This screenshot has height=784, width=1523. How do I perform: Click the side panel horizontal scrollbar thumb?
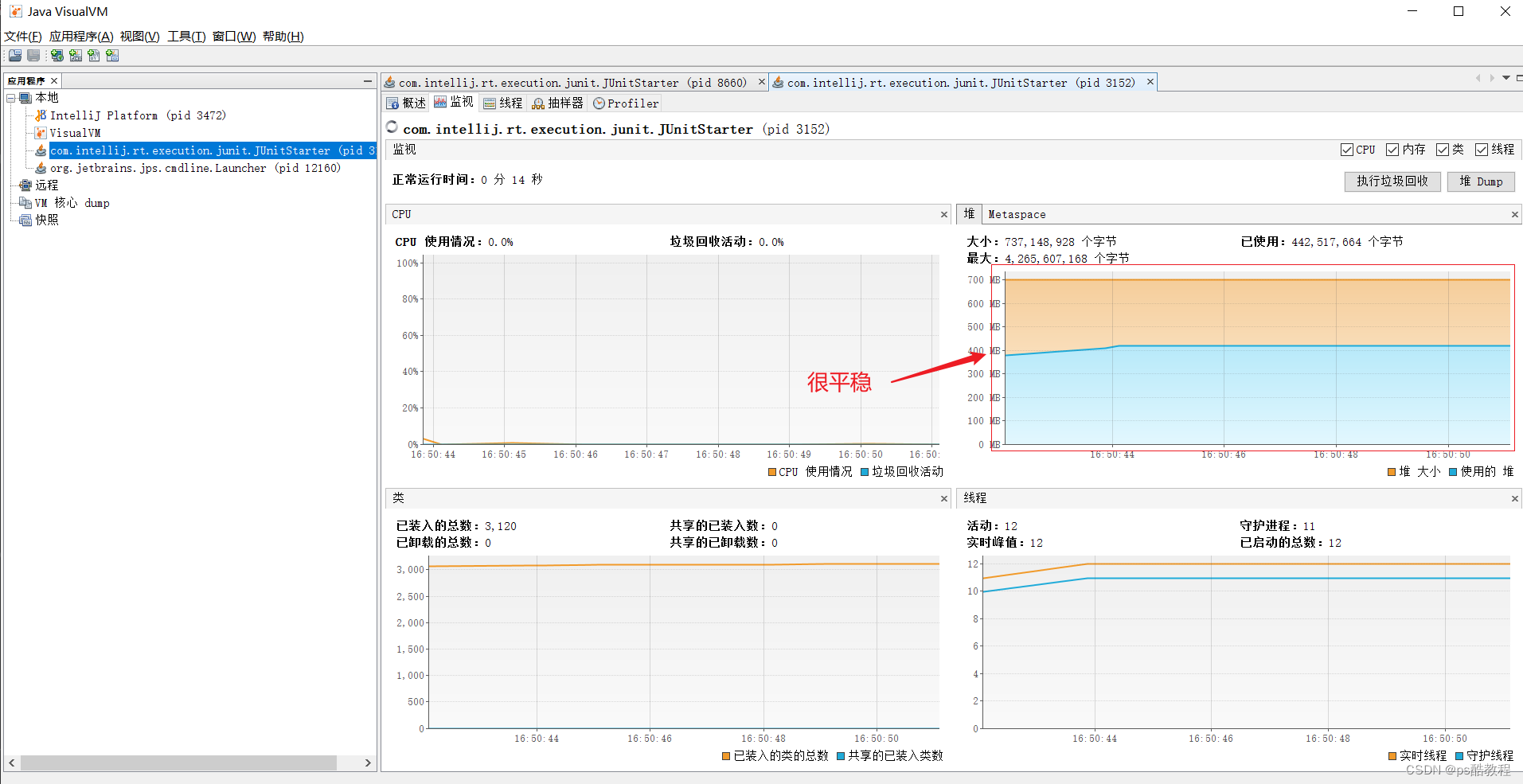[178, 763]
